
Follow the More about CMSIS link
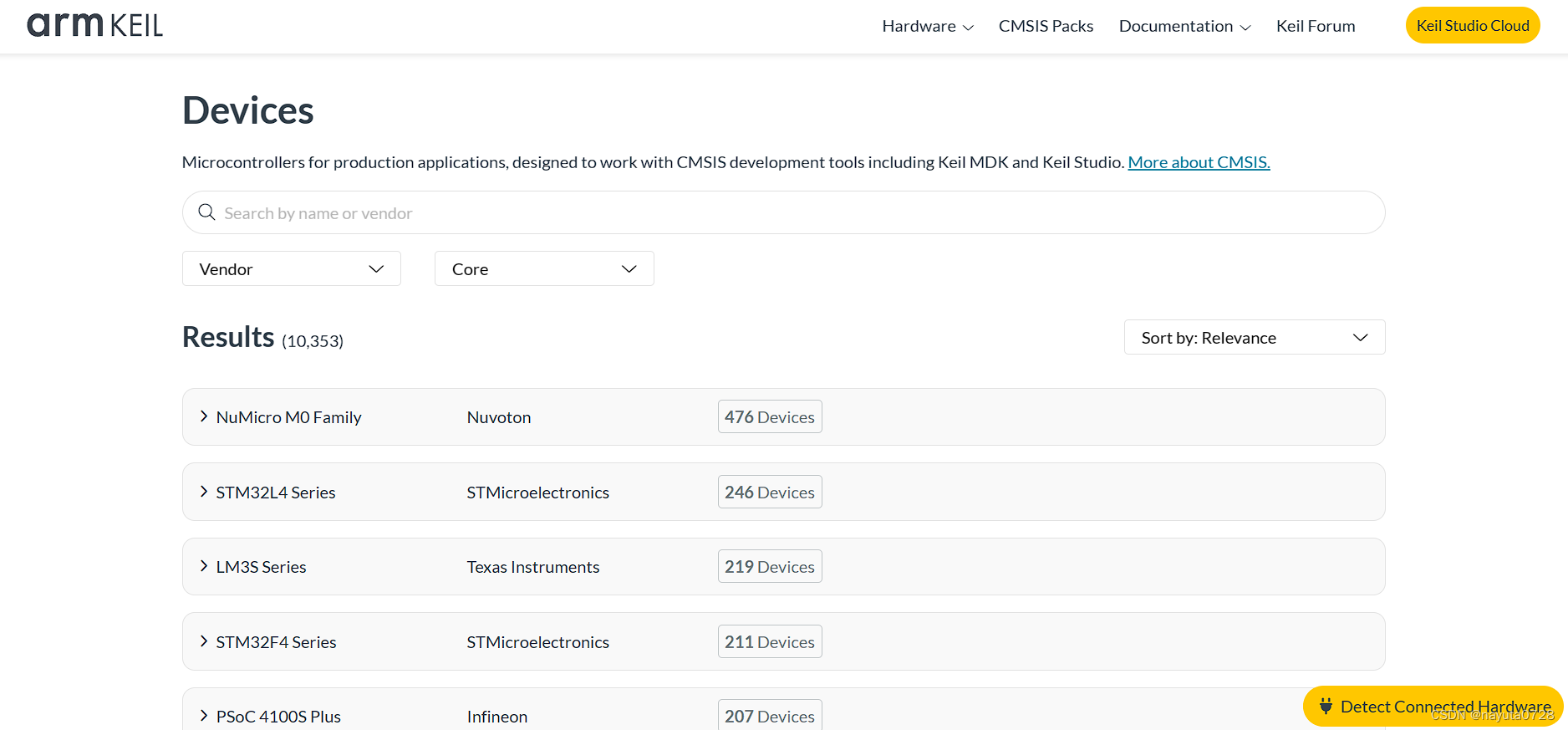1199,162
